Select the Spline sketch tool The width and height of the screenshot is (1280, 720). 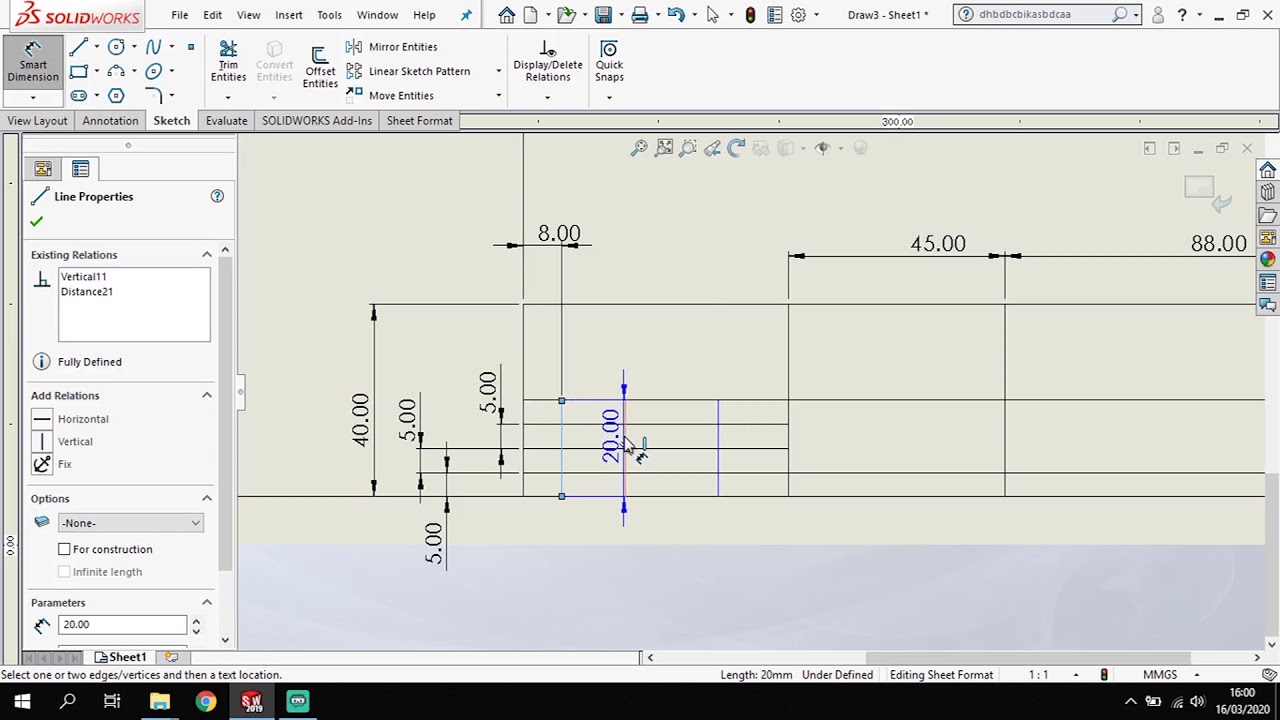tap(153, 47)
